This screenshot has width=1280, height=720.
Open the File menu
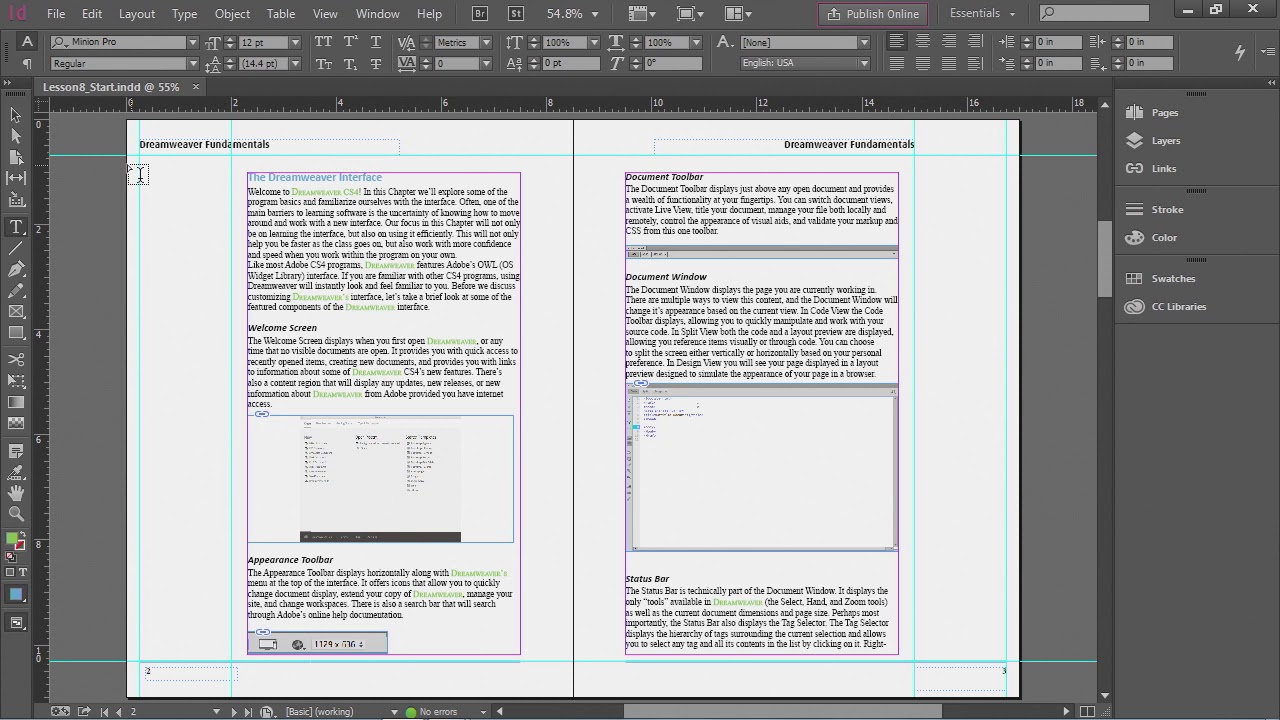point(56,14)
